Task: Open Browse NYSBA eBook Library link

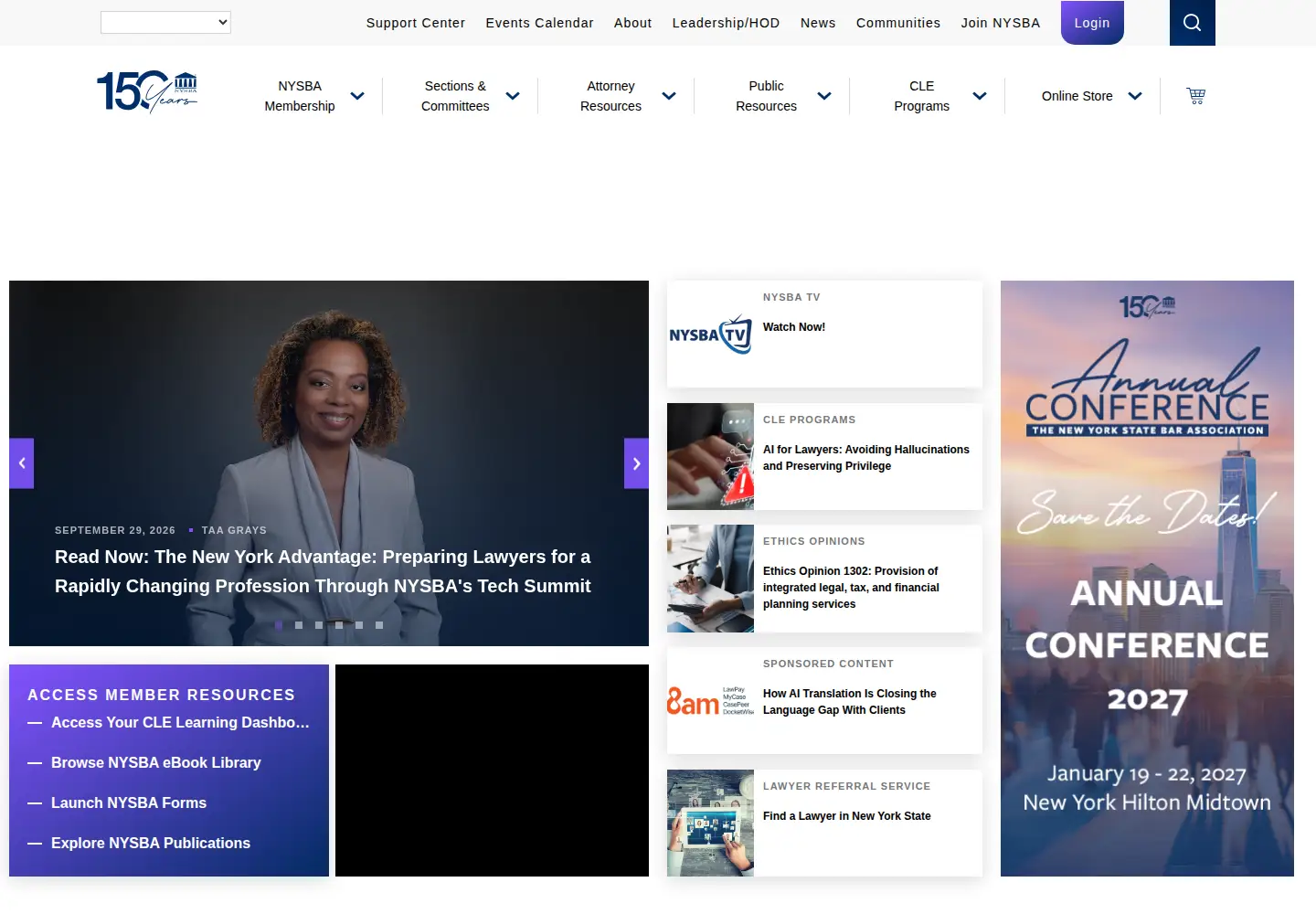Action: [156, 762]
